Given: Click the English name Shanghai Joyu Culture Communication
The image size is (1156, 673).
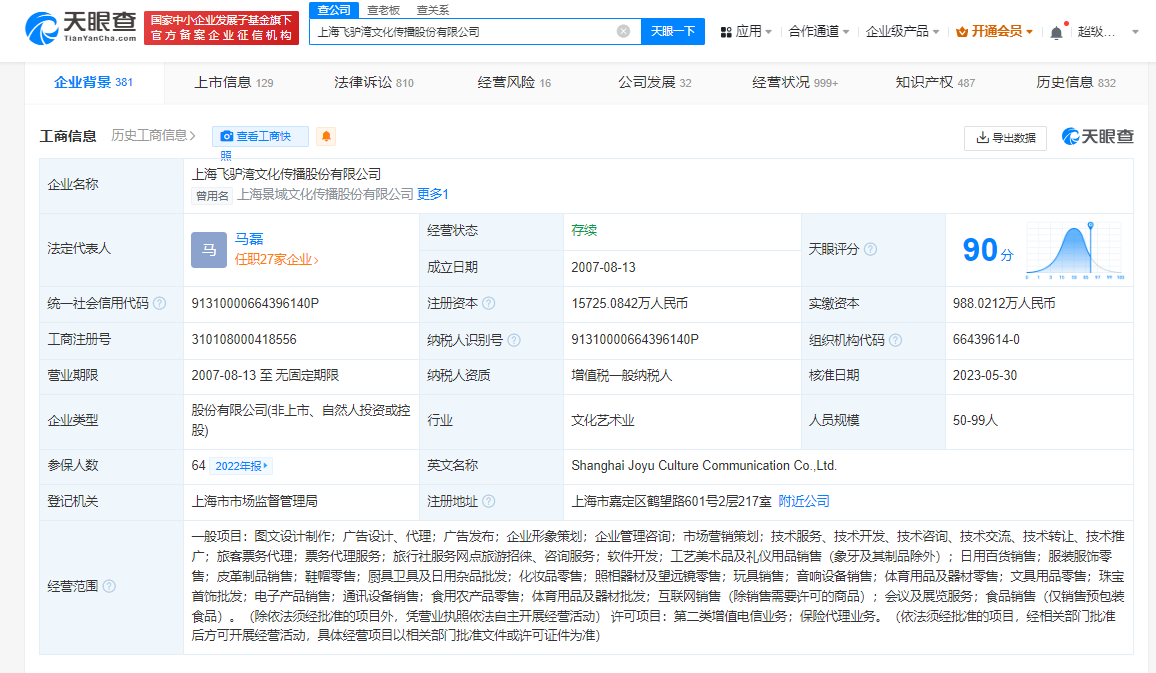Looking at the screenshot, I should point(704,465).
